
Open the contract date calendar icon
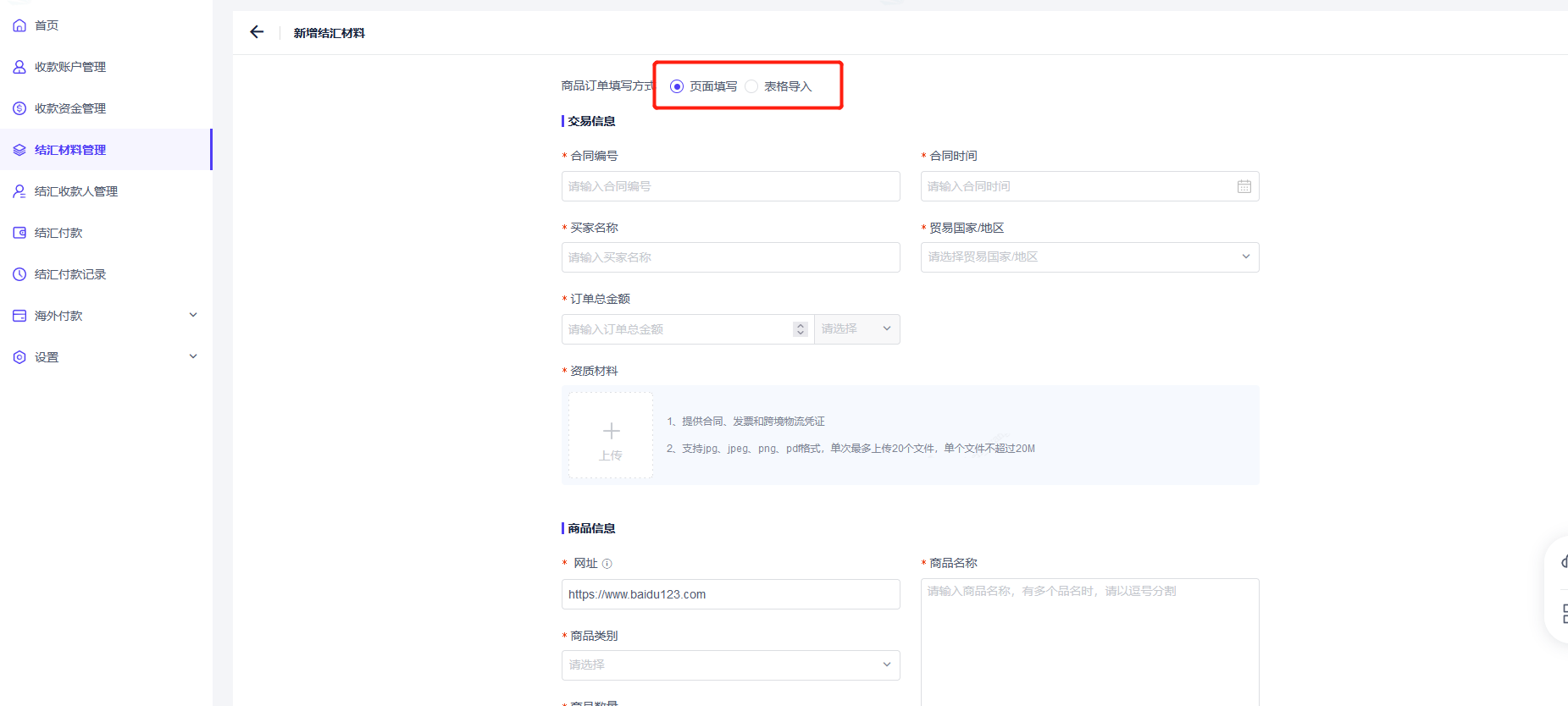1244,186
